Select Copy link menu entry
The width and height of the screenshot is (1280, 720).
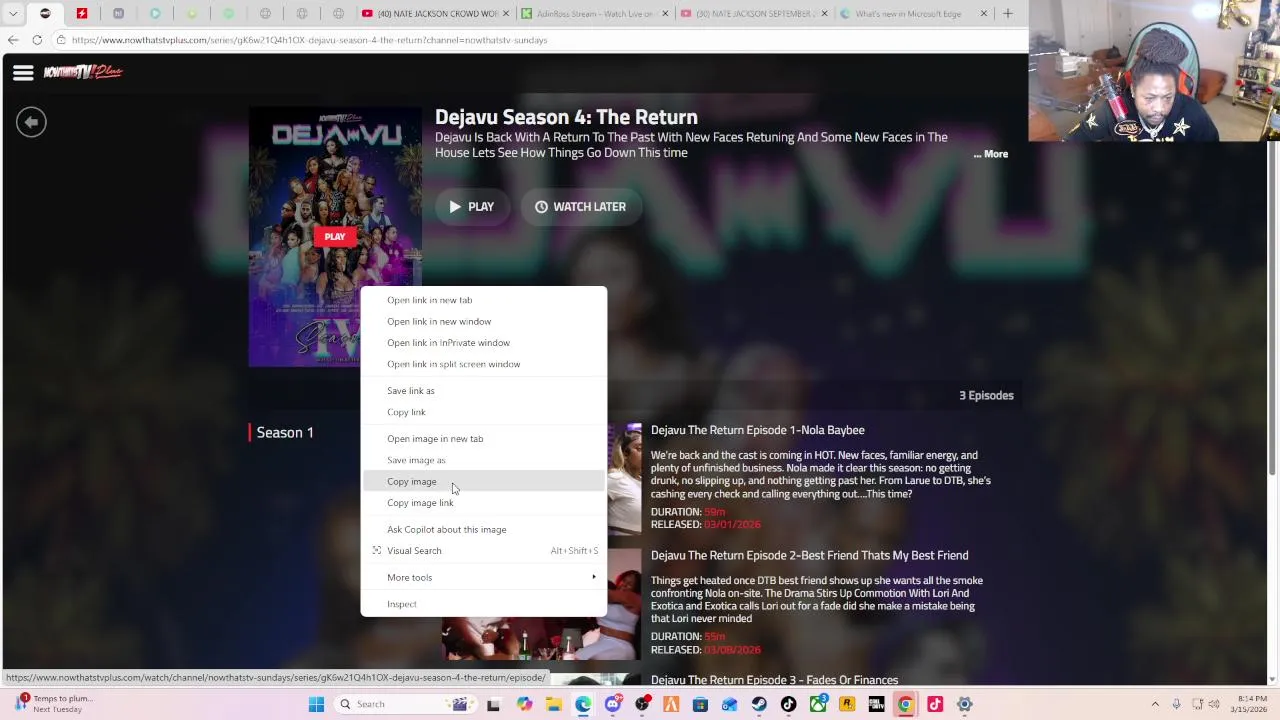pyautogui.click(x=483, y=412)
